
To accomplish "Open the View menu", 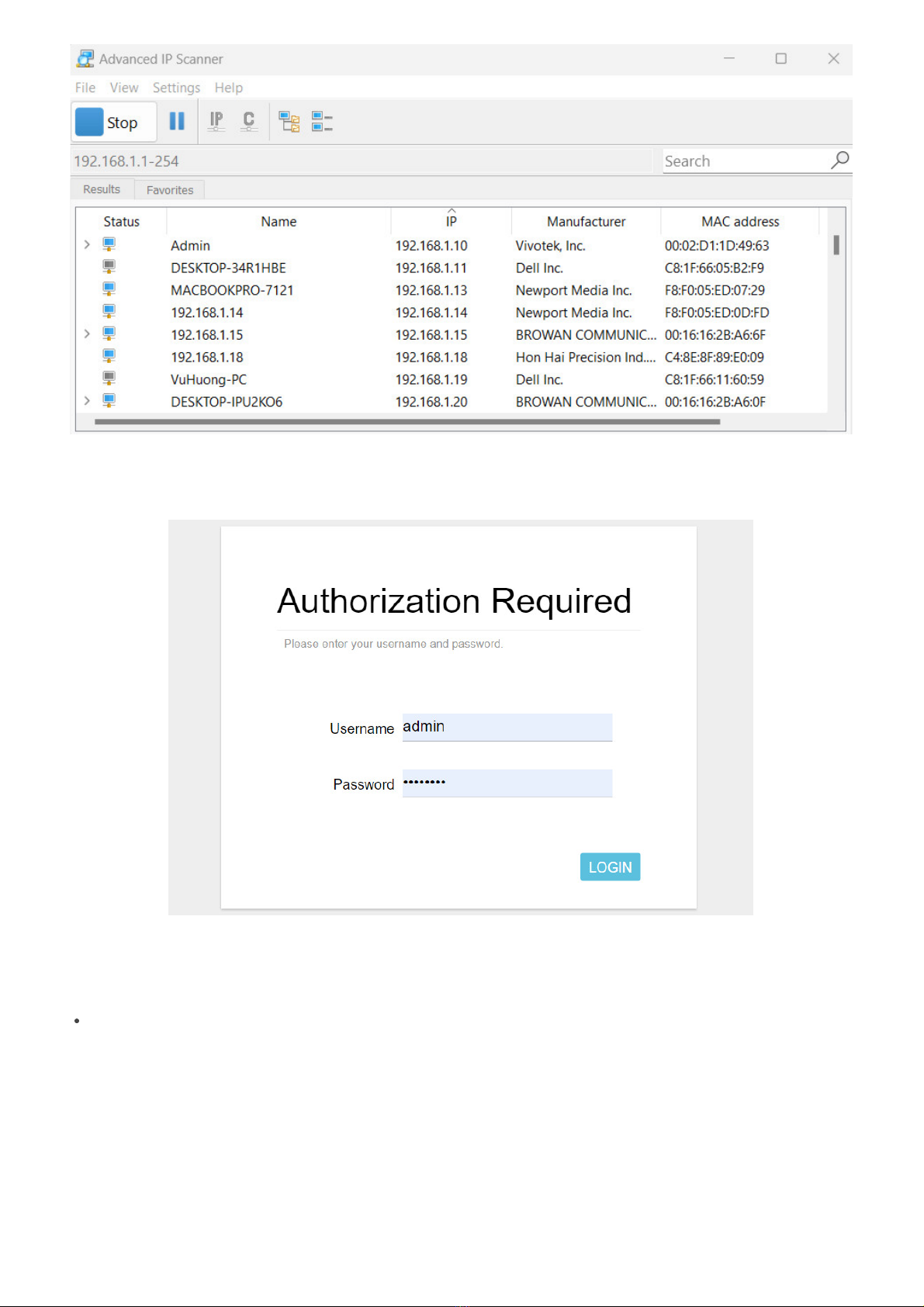I will (x=124, y=88).
